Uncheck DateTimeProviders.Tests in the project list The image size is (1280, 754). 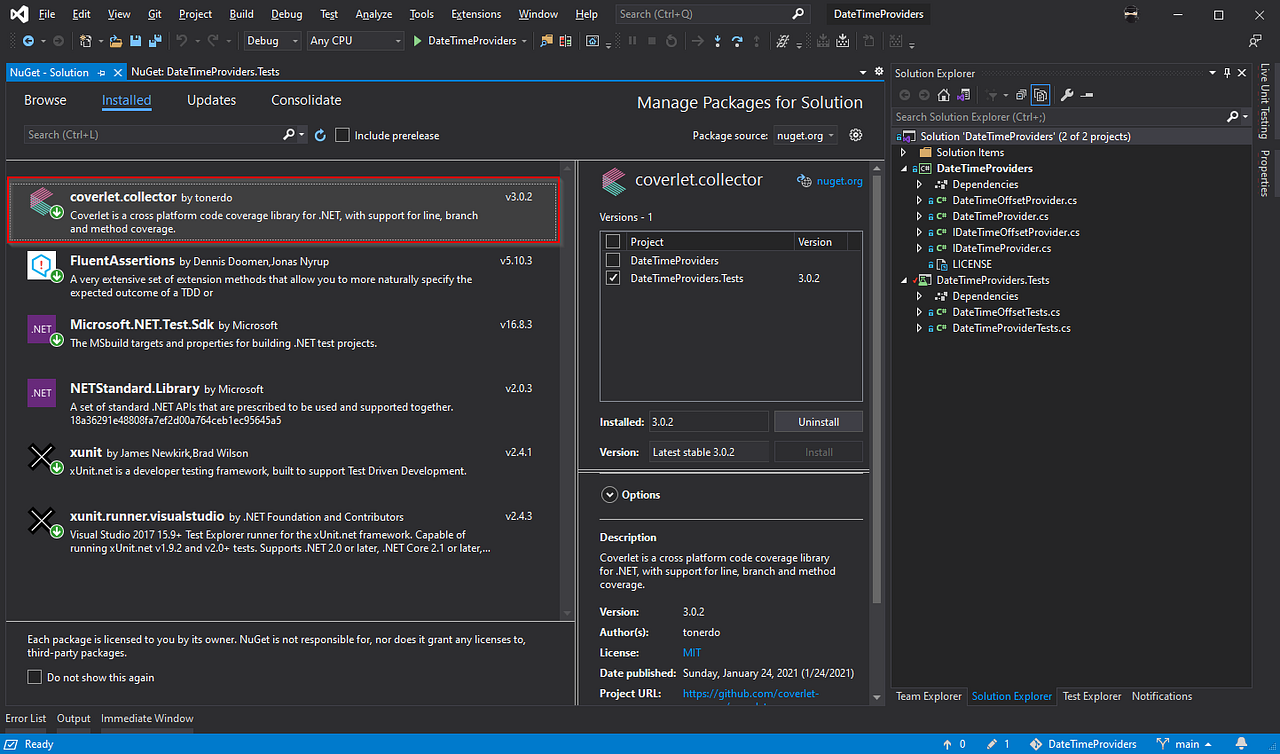click(613, 278)
